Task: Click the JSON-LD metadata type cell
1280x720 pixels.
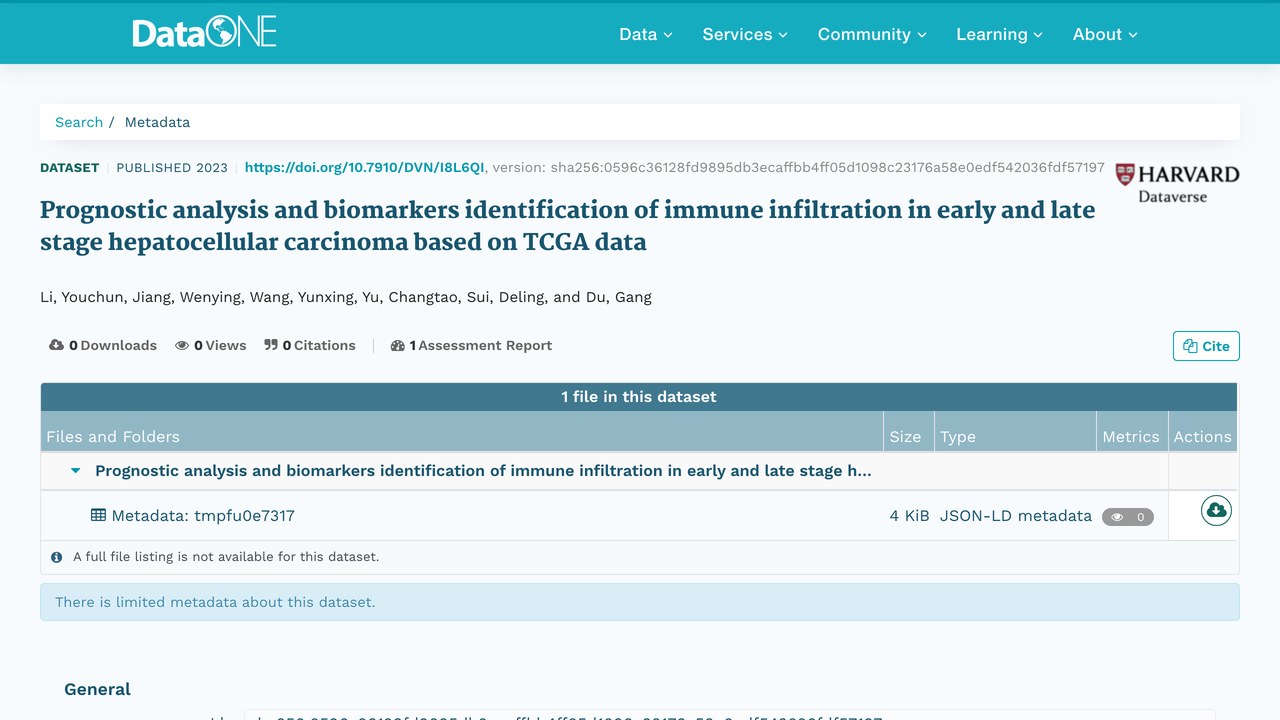Action: pos(1016,516)
